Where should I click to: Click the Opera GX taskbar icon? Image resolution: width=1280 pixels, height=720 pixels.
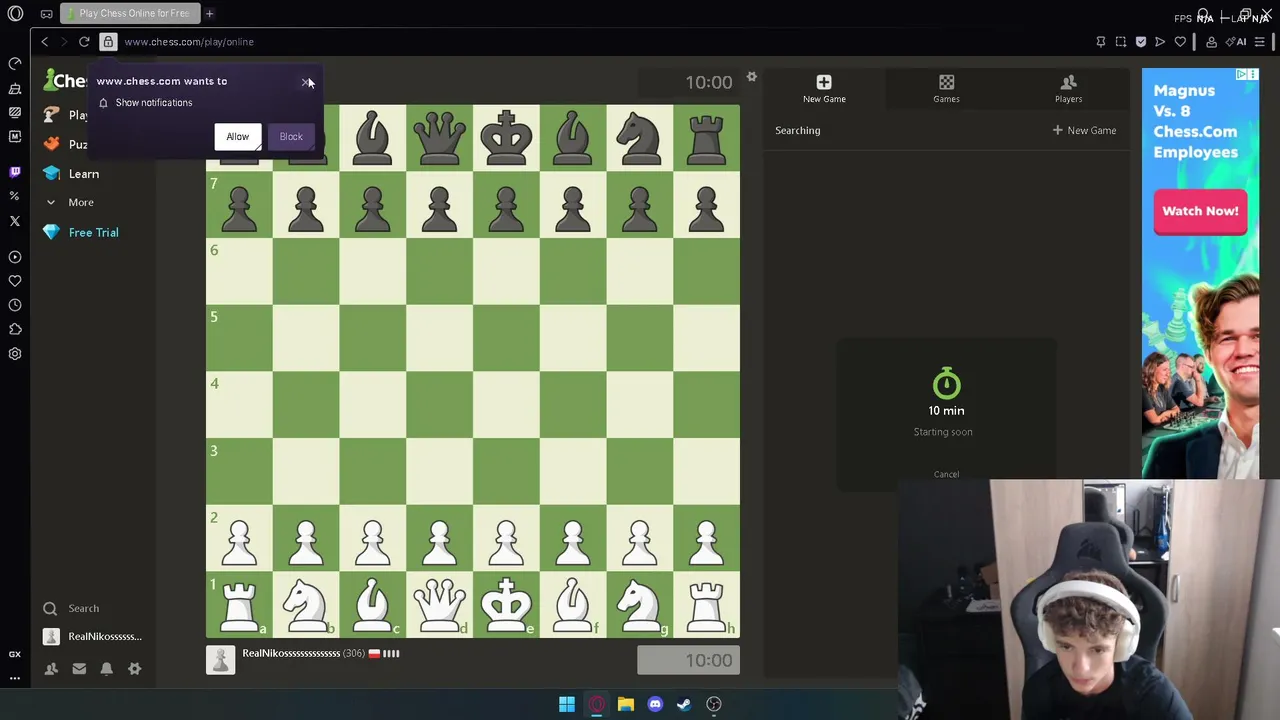(x=596, y=704)
